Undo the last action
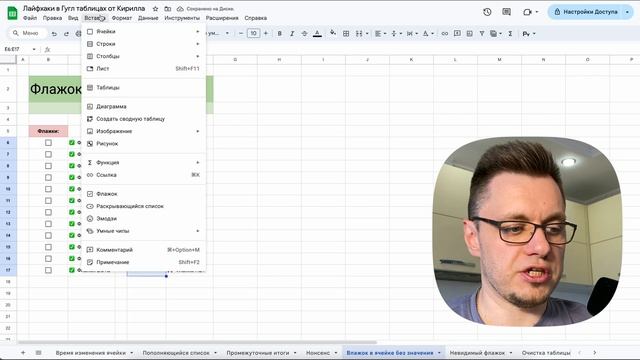The image size is (640, 360). pyautogui.click(x=54, y=34)
